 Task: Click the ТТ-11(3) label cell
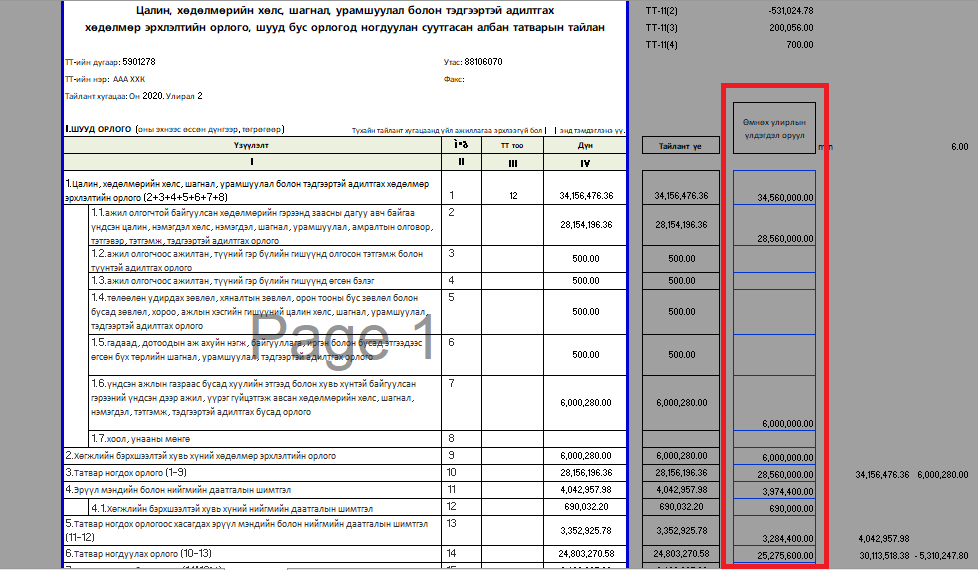661,28
